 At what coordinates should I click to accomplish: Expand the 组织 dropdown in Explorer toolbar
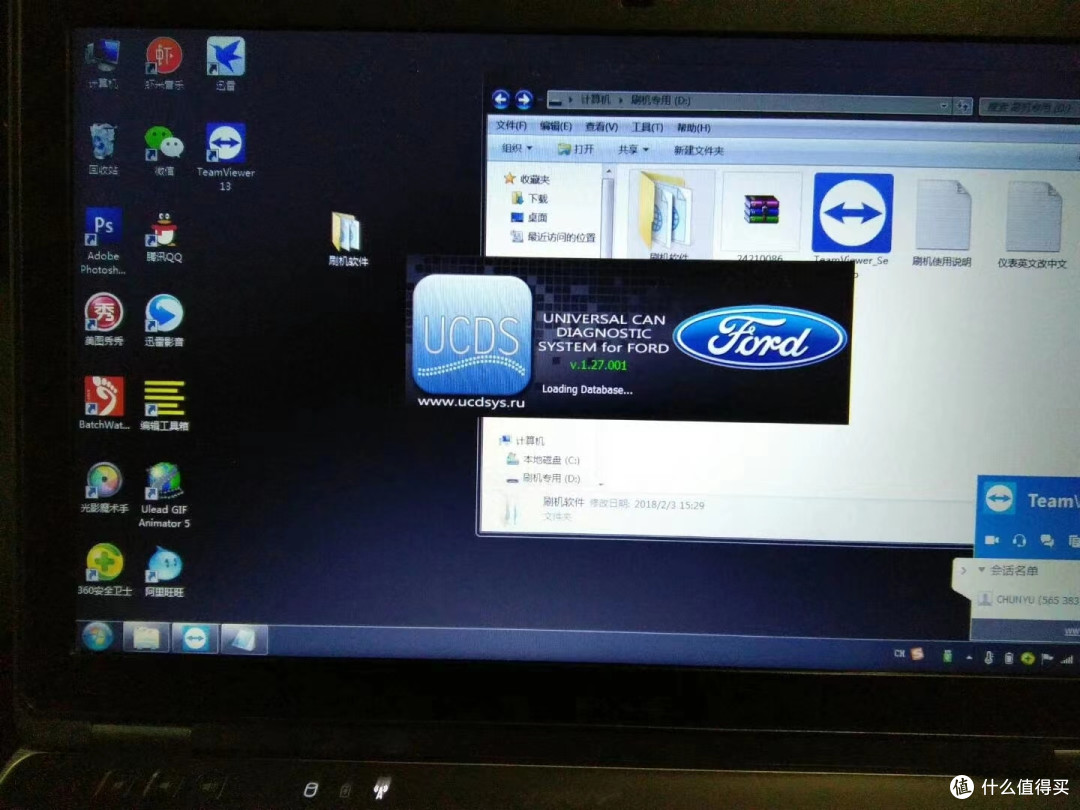click(517, 148)
